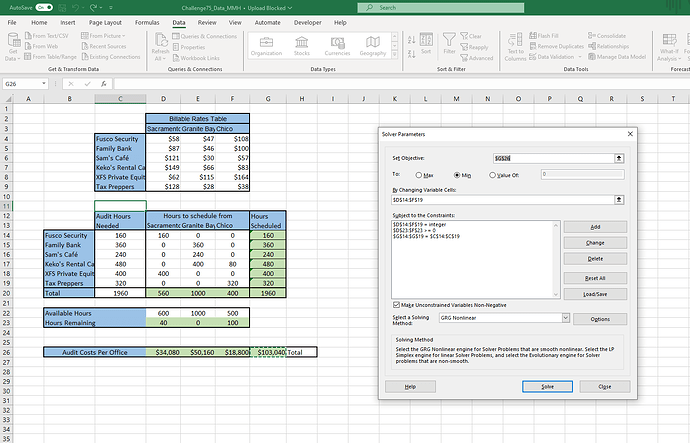Select the Value Of radio button
The width and height of the screenshot is (690, 443).
click(492, 175)
